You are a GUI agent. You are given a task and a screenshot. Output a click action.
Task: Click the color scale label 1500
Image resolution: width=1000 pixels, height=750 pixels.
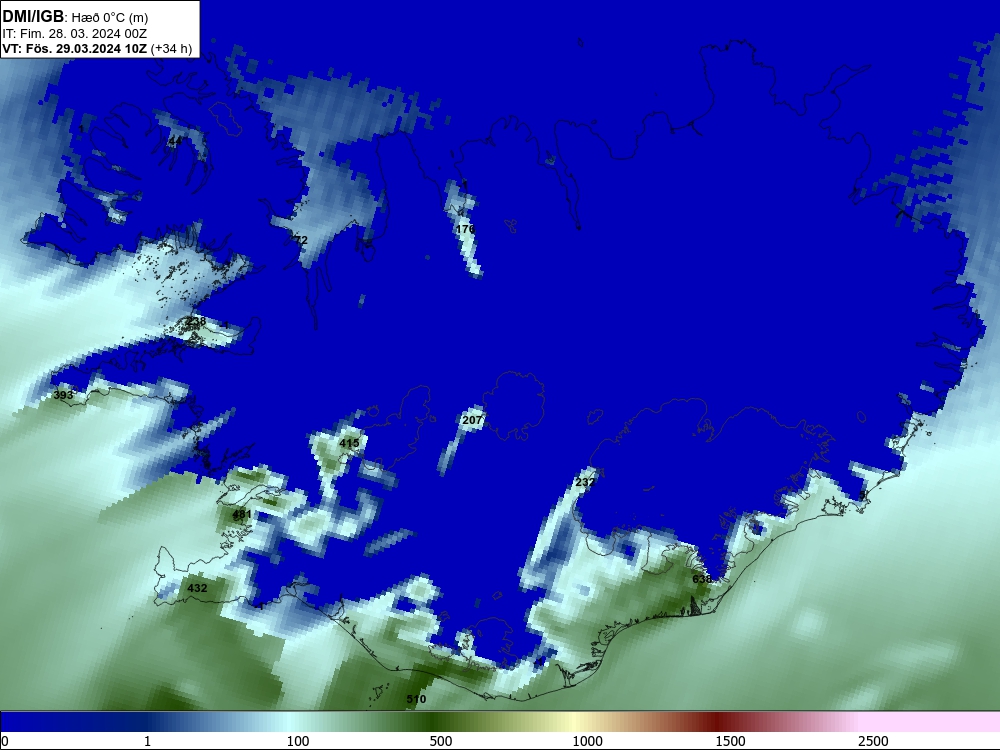point(730,741)
